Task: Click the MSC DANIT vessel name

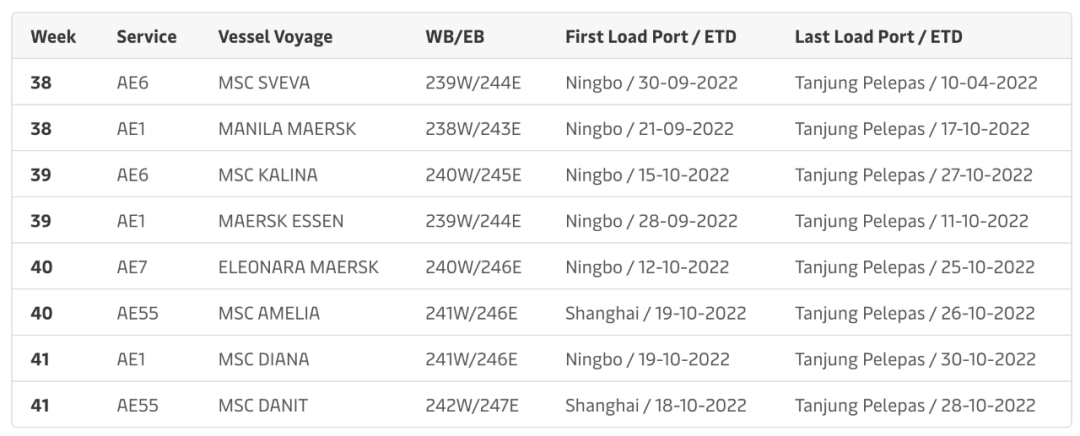Action: (x=263, y=406)
